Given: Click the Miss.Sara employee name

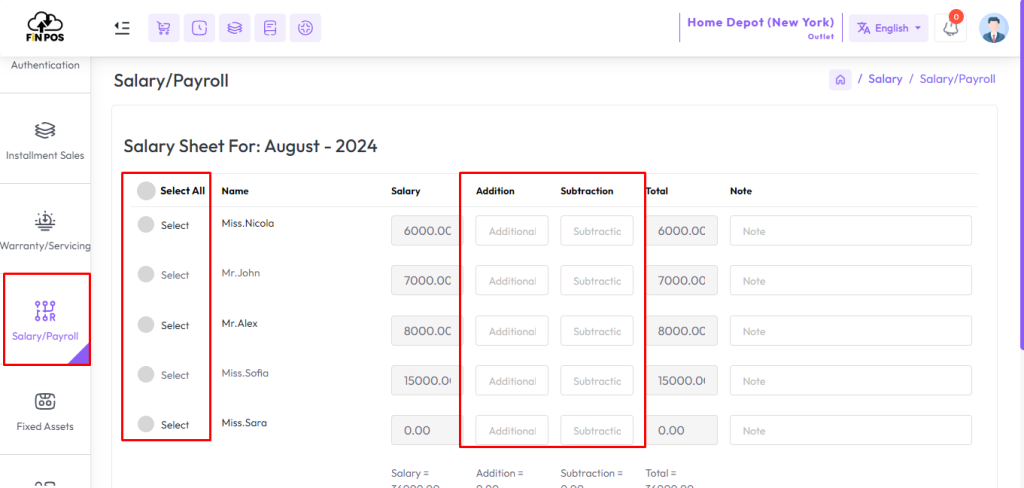Looking at the screenshot, I should coord(244,423).
